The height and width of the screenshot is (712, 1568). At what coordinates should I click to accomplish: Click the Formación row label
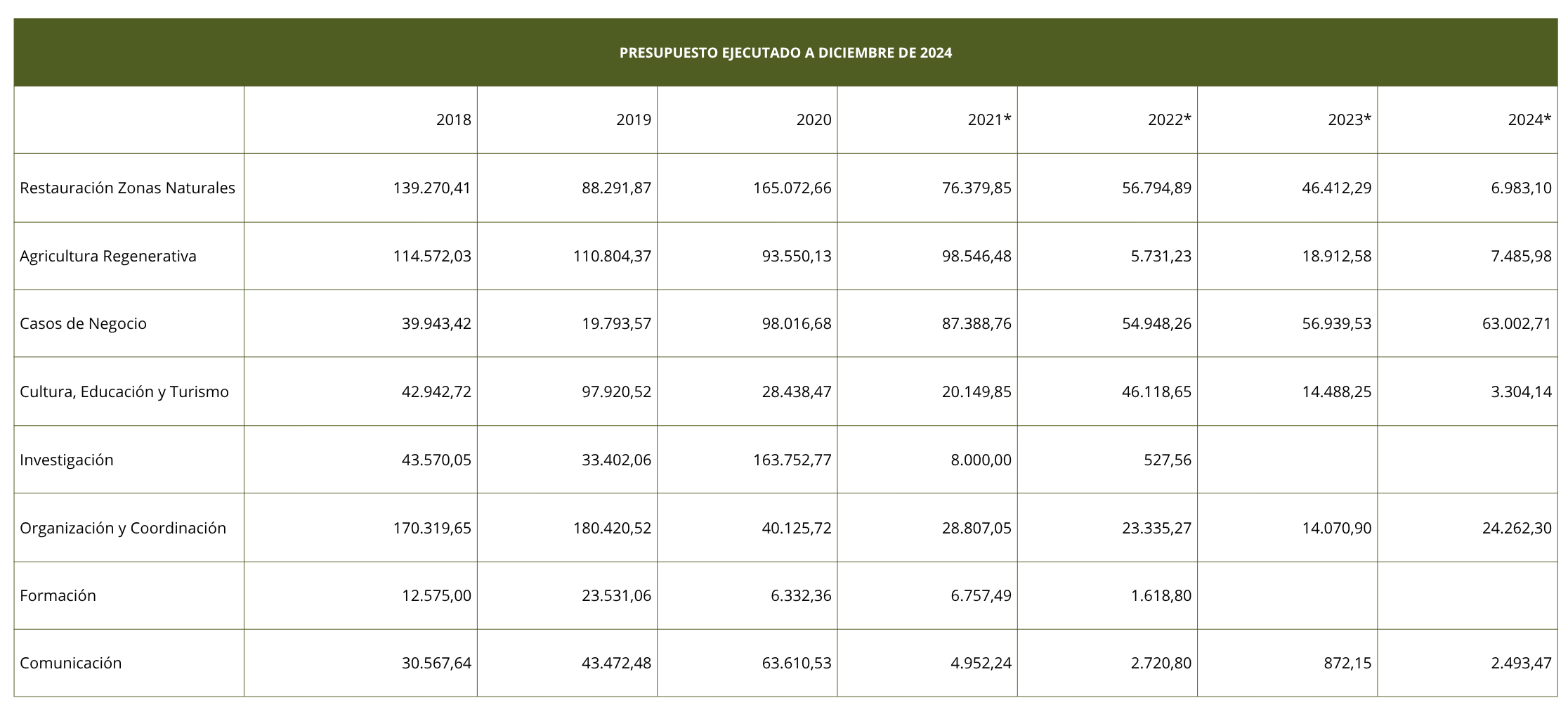(x=58, y=596)
